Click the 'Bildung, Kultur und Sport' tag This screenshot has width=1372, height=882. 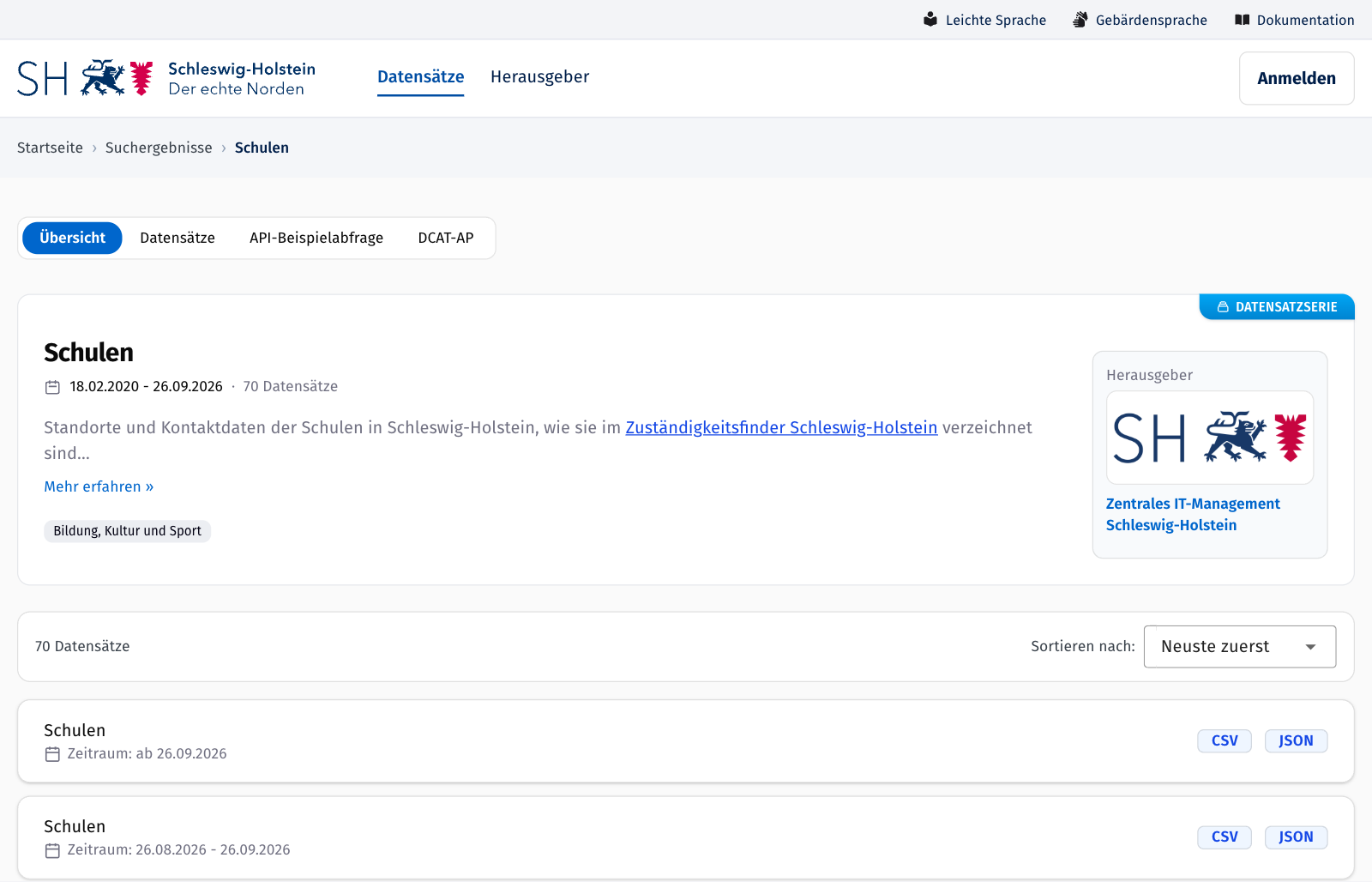point(127,531)
